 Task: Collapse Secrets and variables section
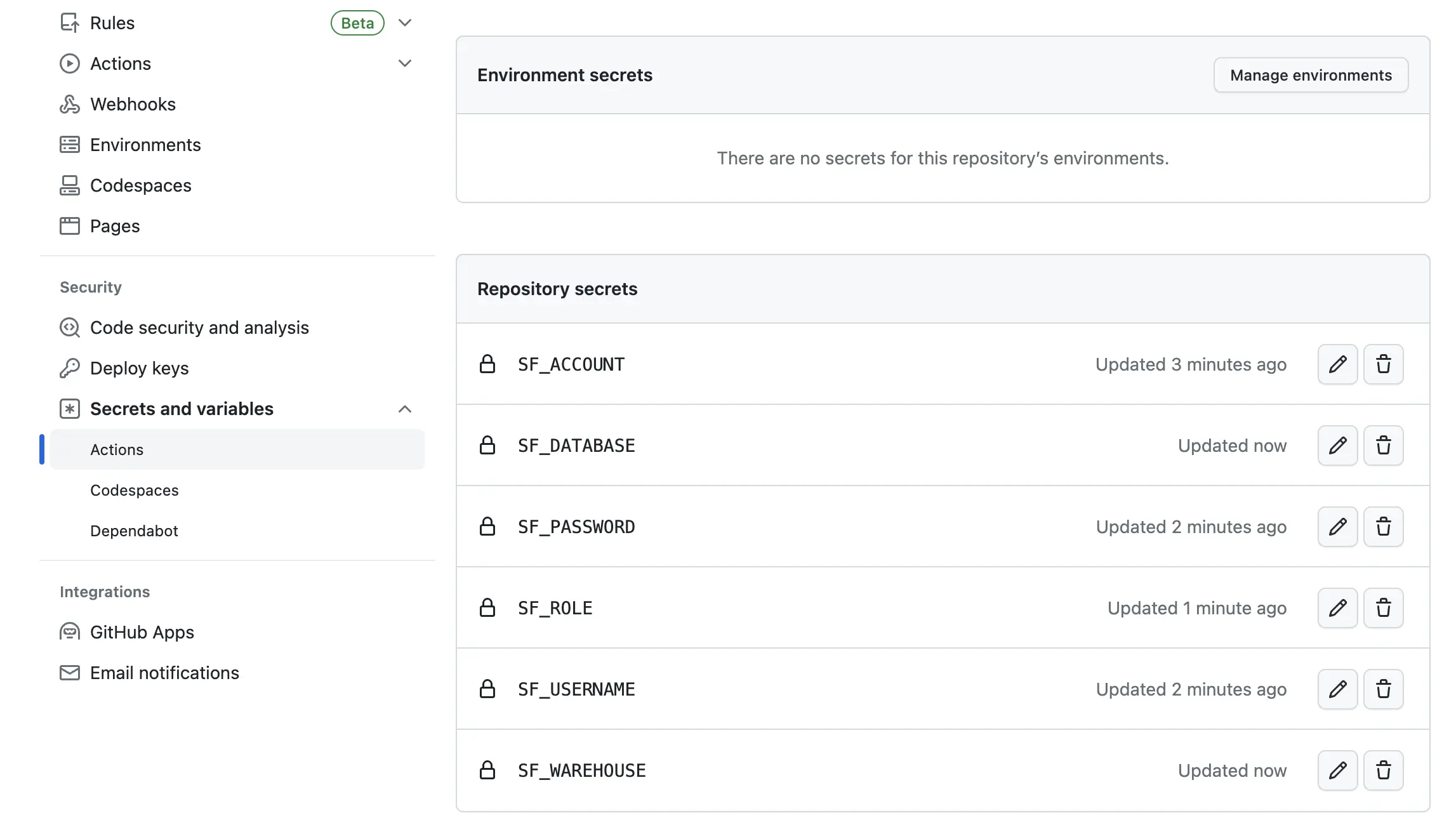[405, 409]
